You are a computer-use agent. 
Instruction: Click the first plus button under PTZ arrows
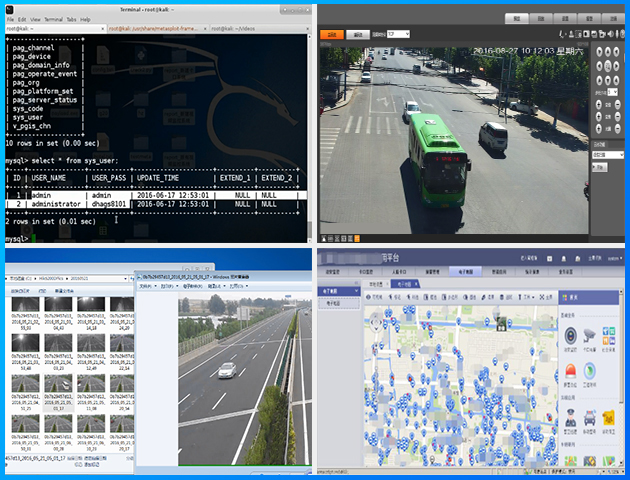coord(599,104)
